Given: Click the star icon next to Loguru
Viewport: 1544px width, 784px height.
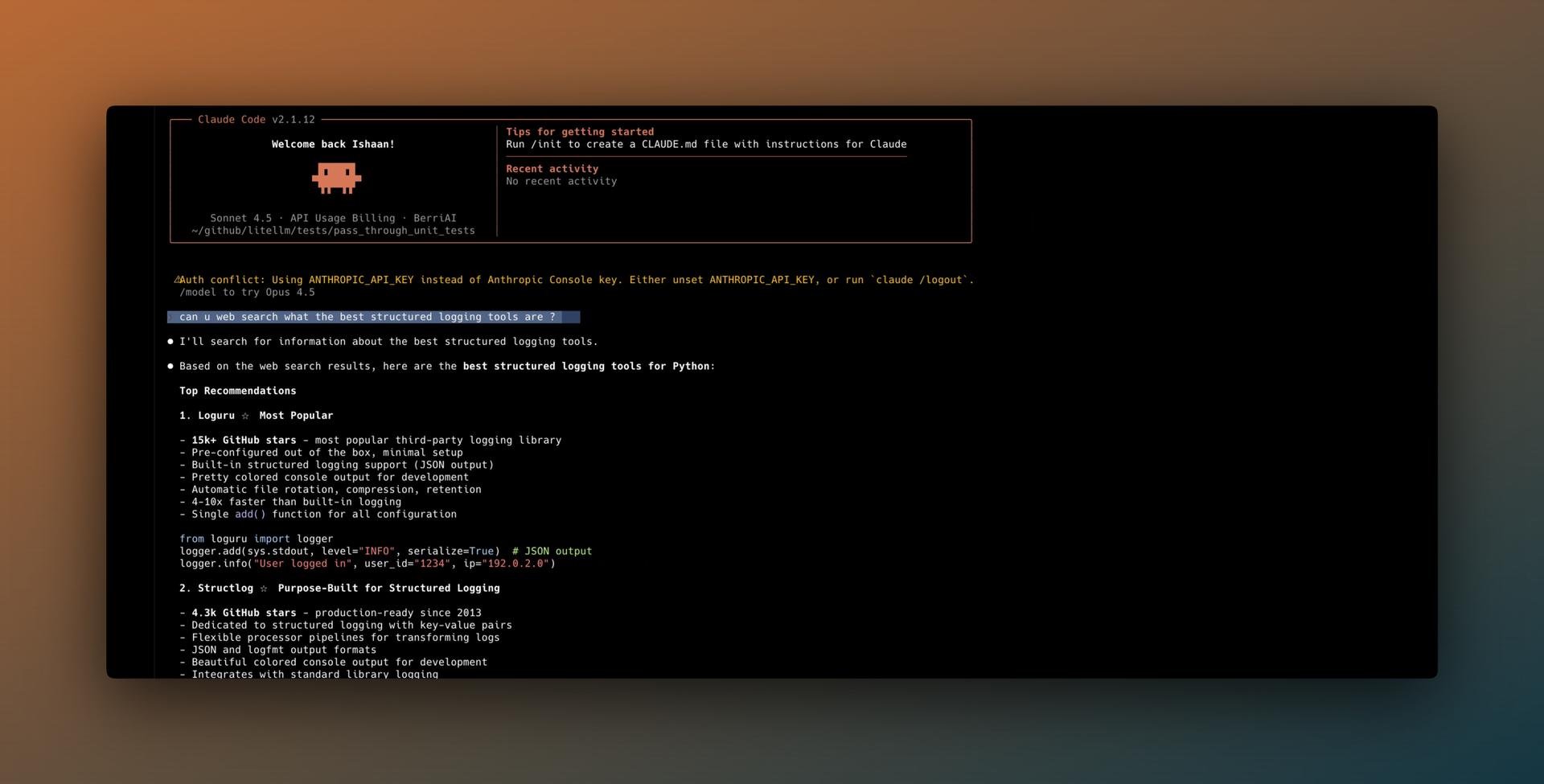Looking at the screenshot, I should (x=245, y=416).
